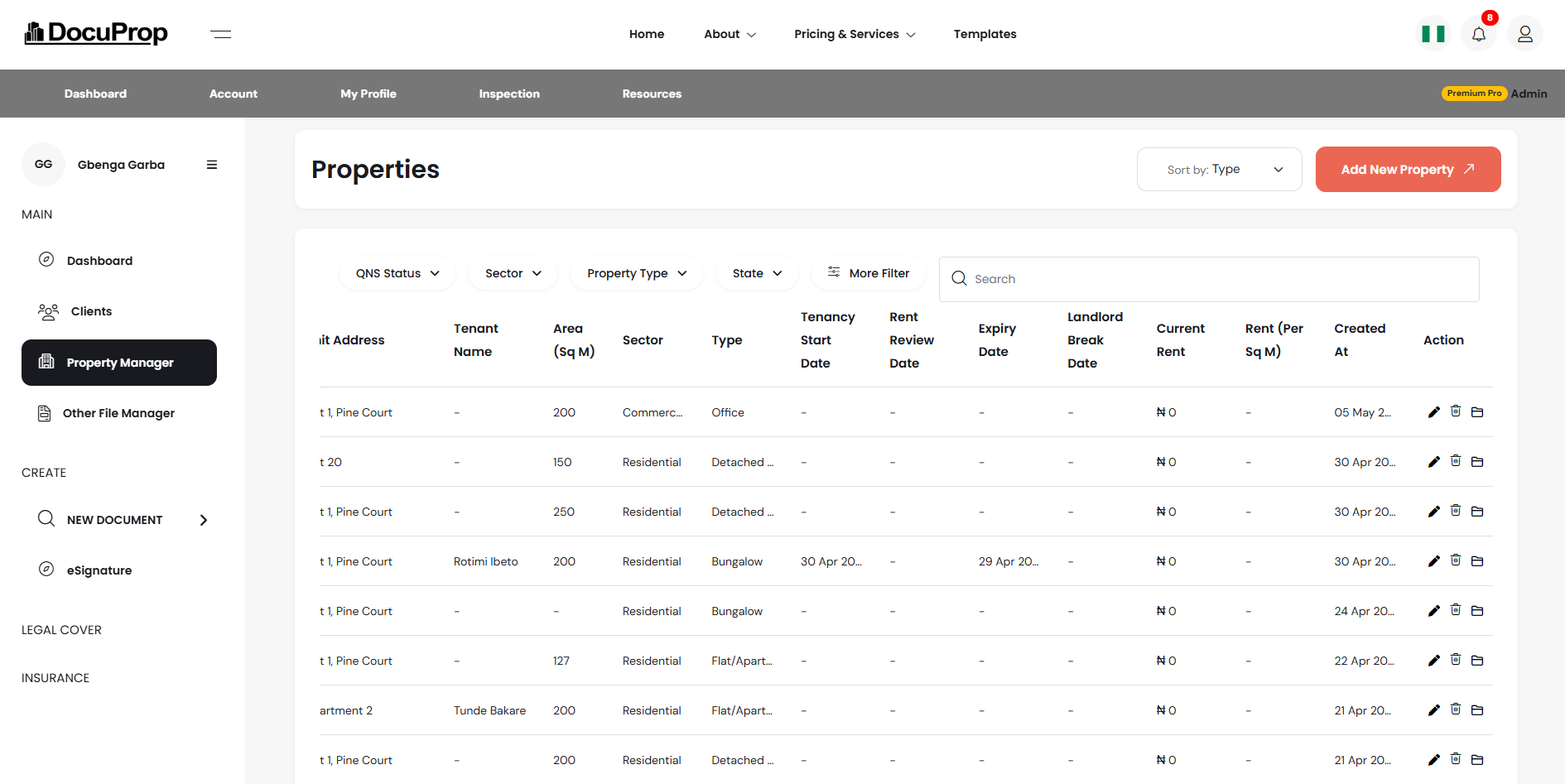The image size is (1565, 784).
Task: Click the GG avatar in sidebar
Action: coord(43,164)
